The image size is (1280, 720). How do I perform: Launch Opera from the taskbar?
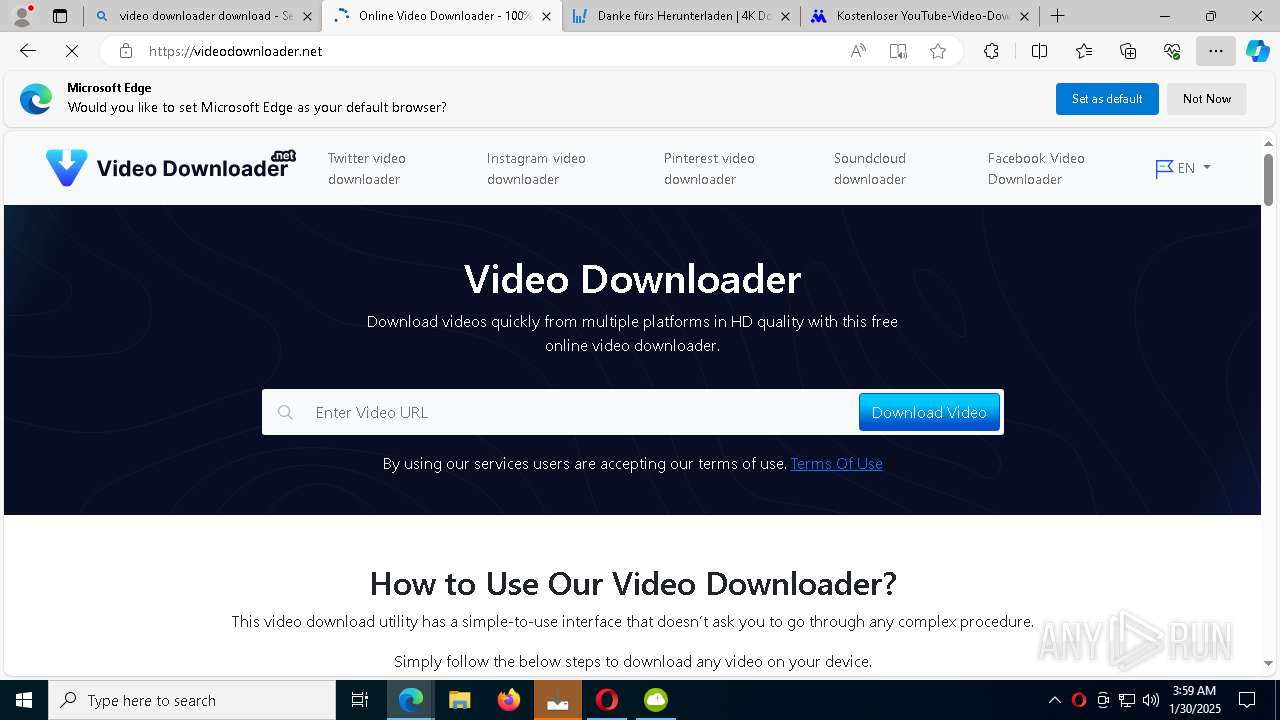pyautogui.click(x=607, y=700)
